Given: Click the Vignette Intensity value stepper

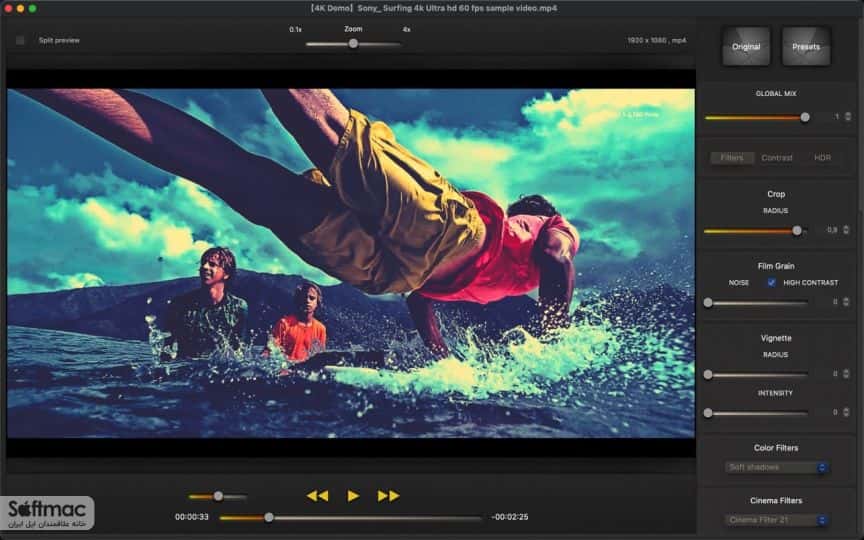Looking at the screenshot, I should (x=846, y=412).
